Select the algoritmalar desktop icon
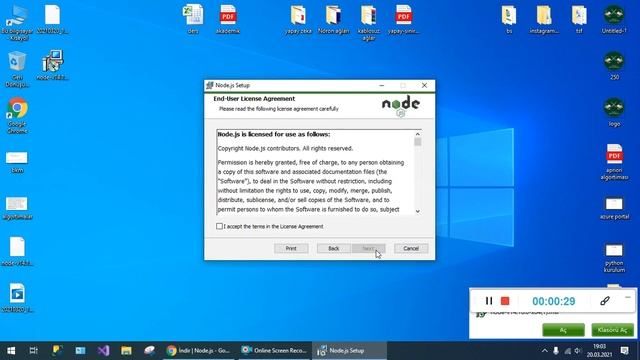 point(17,209)
